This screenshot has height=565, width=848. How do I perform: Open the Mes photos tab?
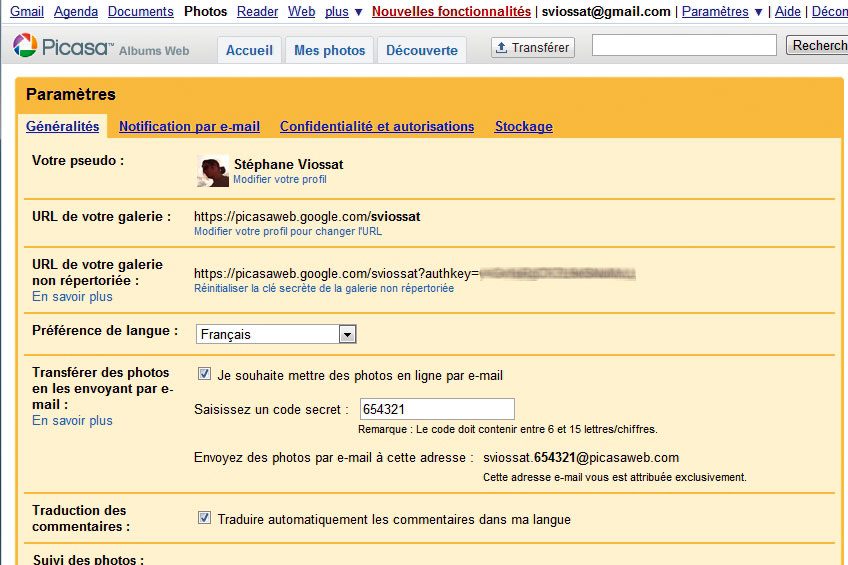[329, 50]
